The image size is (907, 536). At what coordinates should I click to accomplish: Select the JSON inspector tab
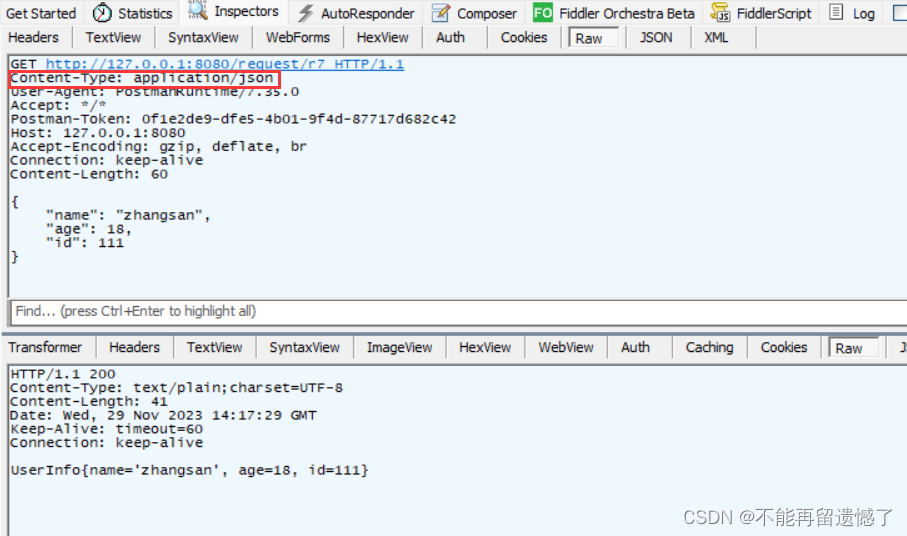(x=656, y=38)
